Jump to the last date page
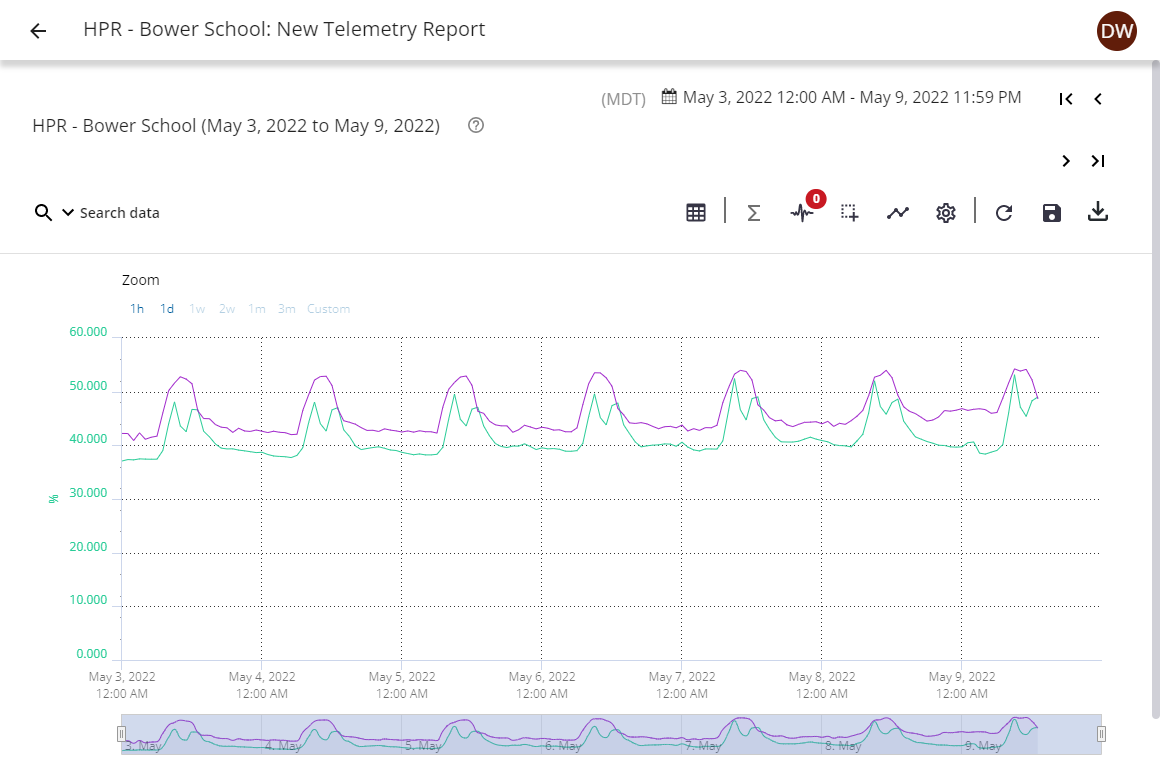The height and width of the screenshot is (769, 1160). click(1097, 160)
